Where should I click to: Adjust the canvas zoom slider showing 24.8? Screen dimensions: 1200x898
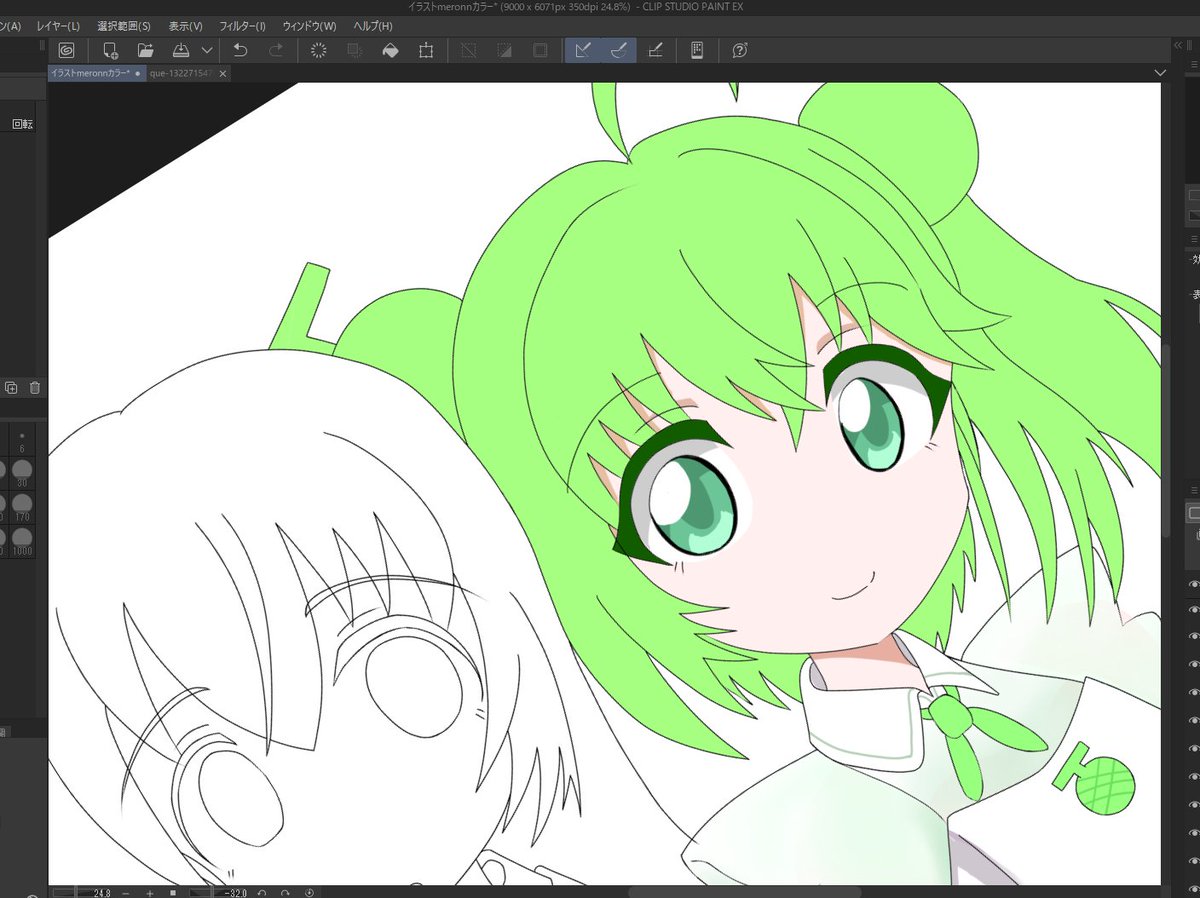pyautogui.click(x=84, y=891)
